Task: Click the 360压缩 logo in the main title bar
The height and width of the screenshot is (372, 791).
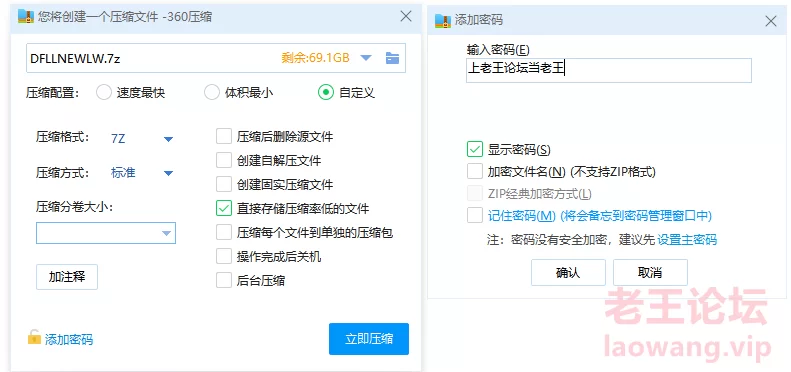Action: tap(26, 17)
